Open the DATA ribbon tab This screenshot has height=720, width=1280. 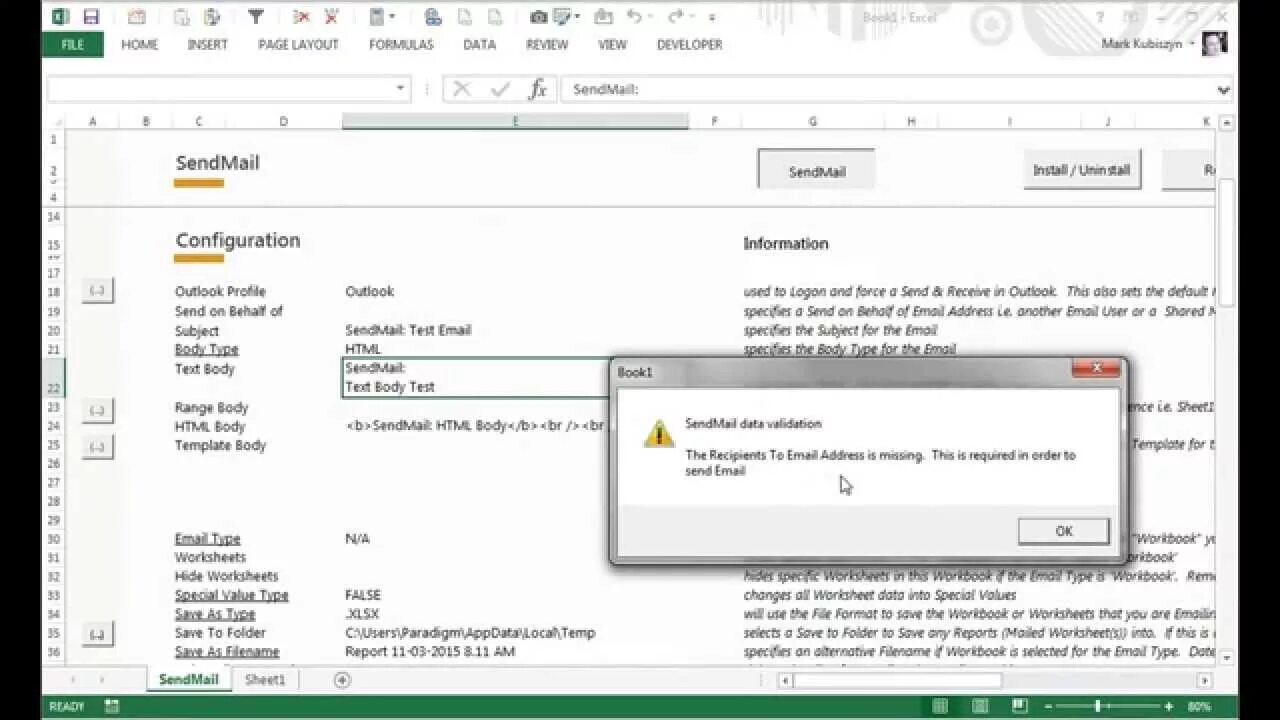[x=479, y=45]
